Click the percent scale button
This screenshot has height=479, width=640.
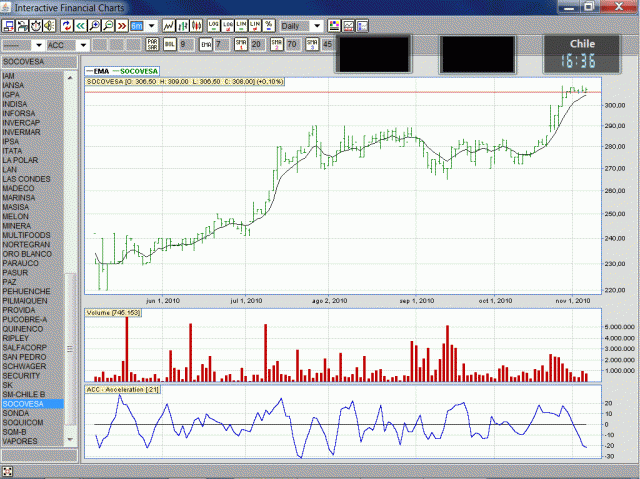pos(269,25)
